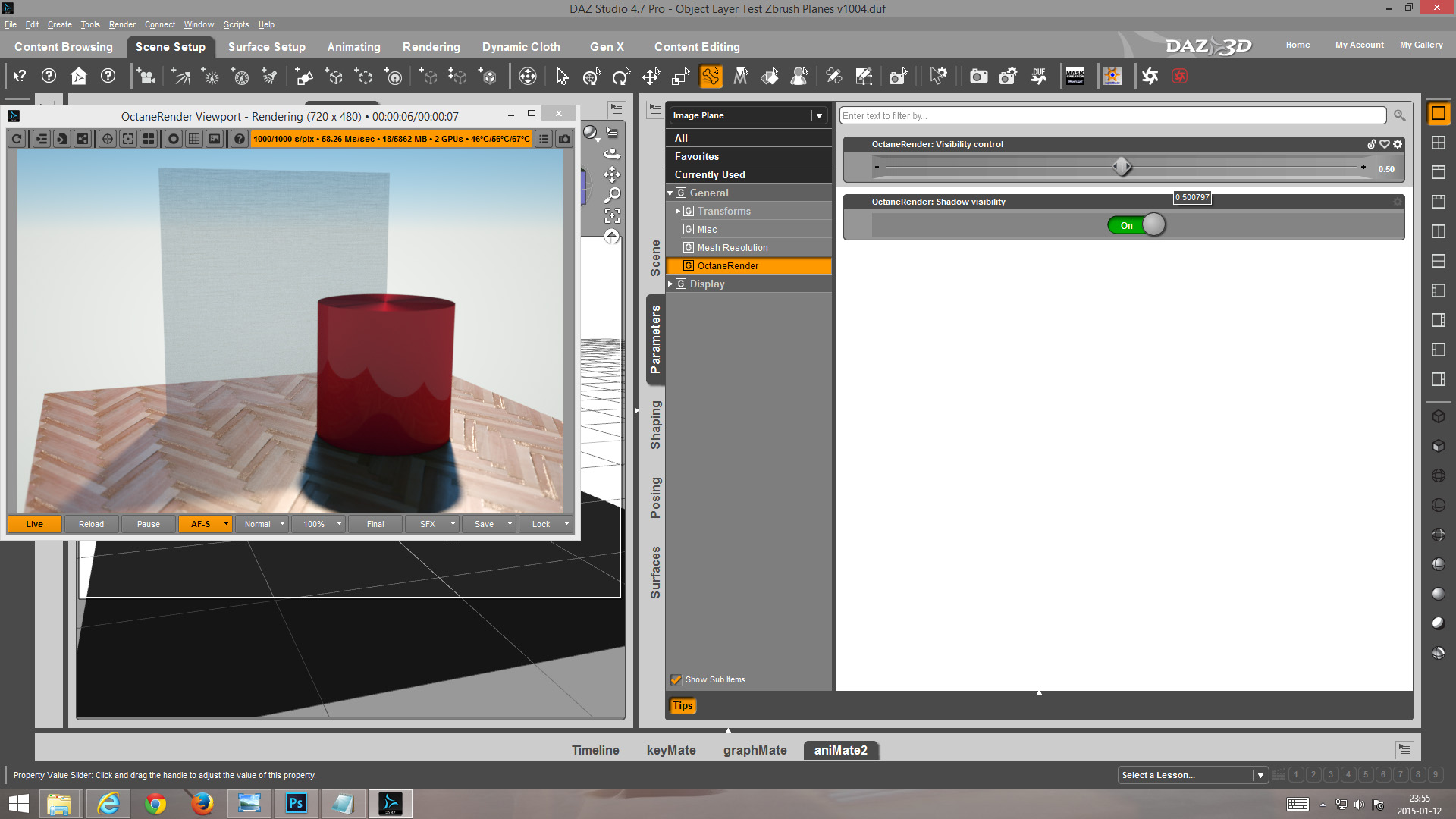The width and height of the screenshot is (1456, 819).
Task: Click the Octane viewport help icon
Action: (240, 139)
